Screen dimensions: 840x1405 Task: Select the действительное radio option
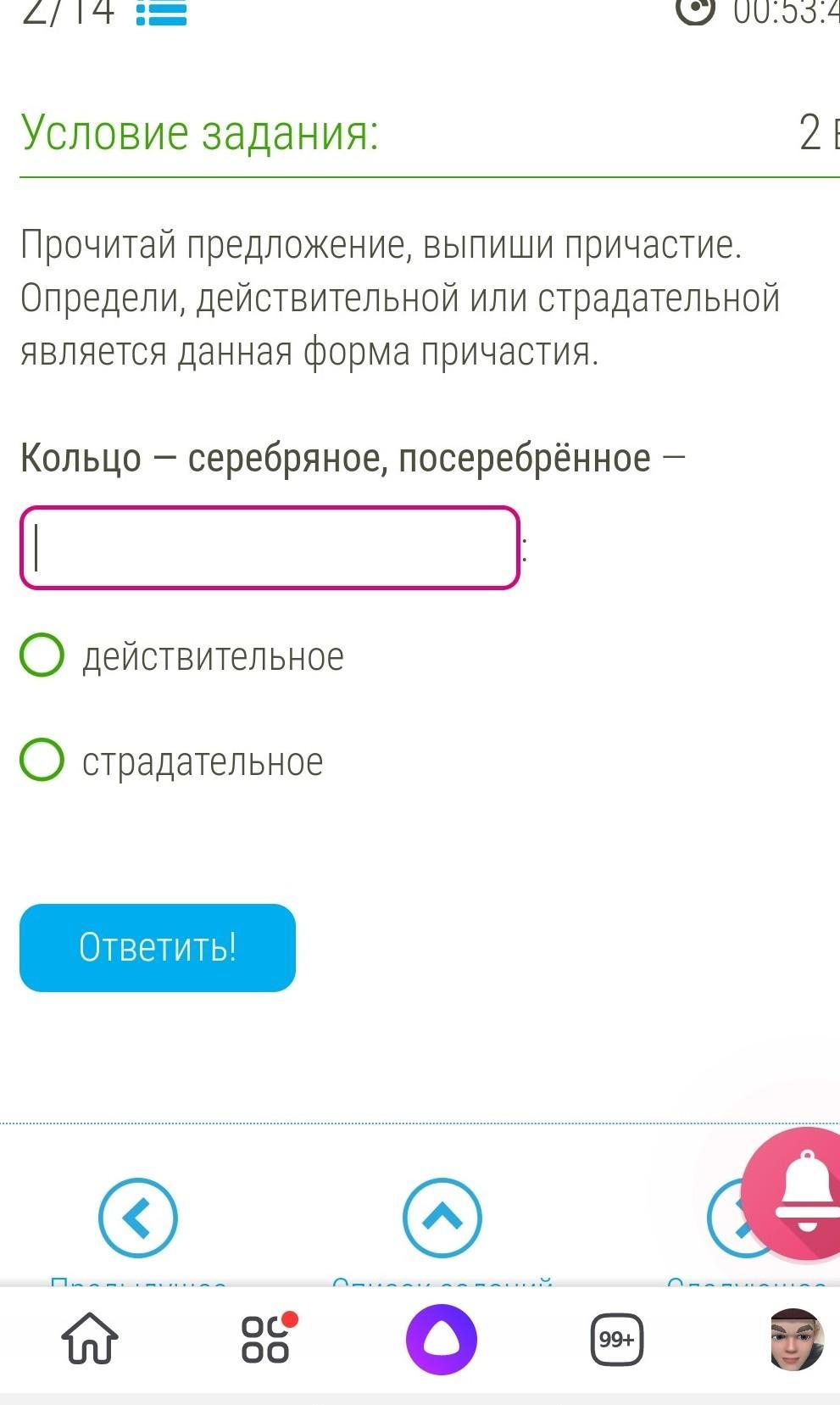tap(42, 655)
